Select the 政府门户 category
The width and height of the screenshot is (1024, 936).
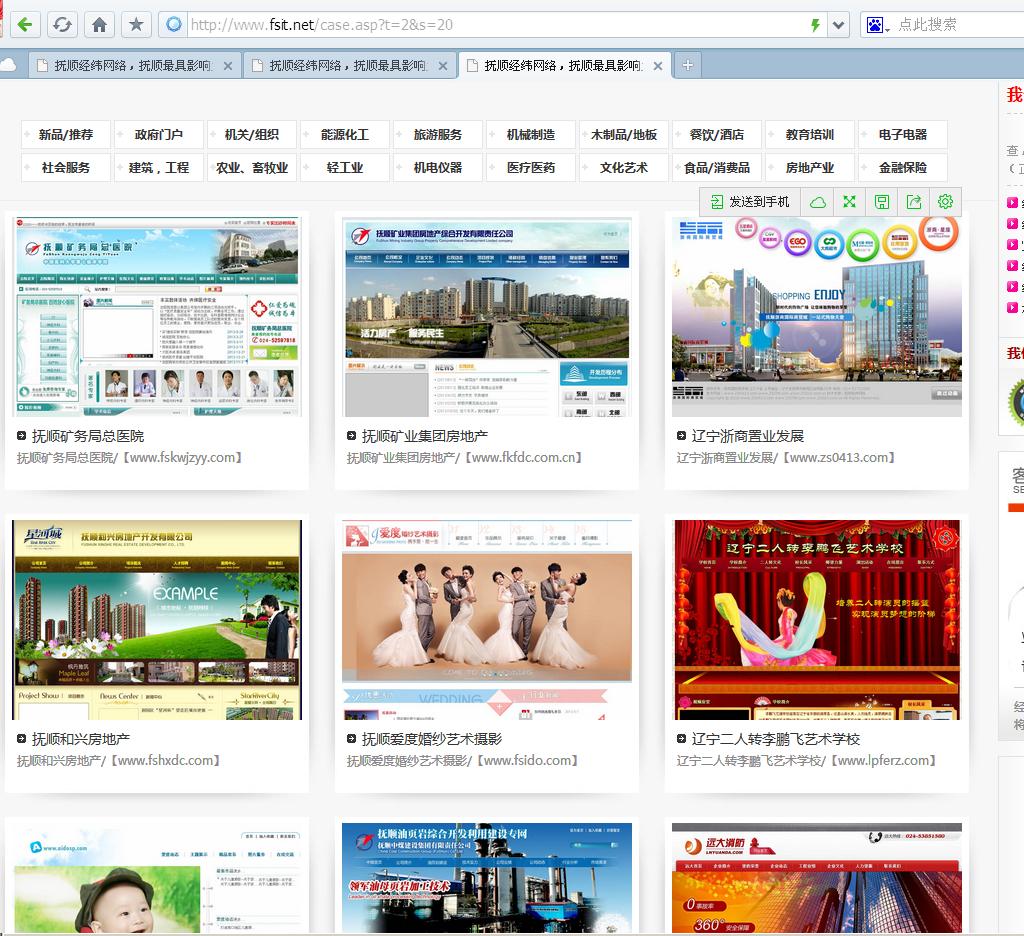tap(159, 135)
